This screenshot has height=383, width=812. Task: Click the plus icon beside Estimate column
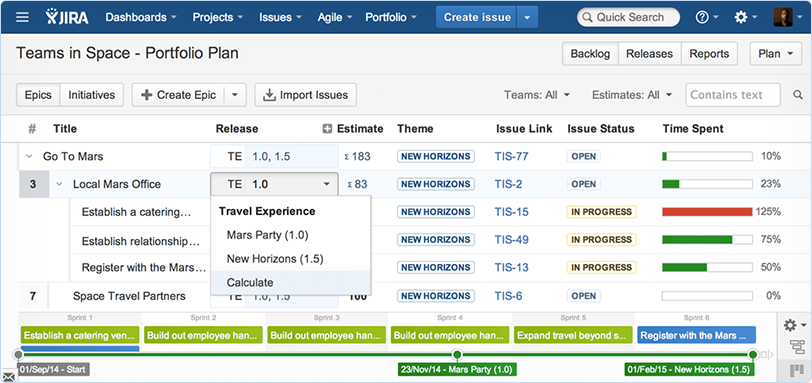(x=327, y=129)
